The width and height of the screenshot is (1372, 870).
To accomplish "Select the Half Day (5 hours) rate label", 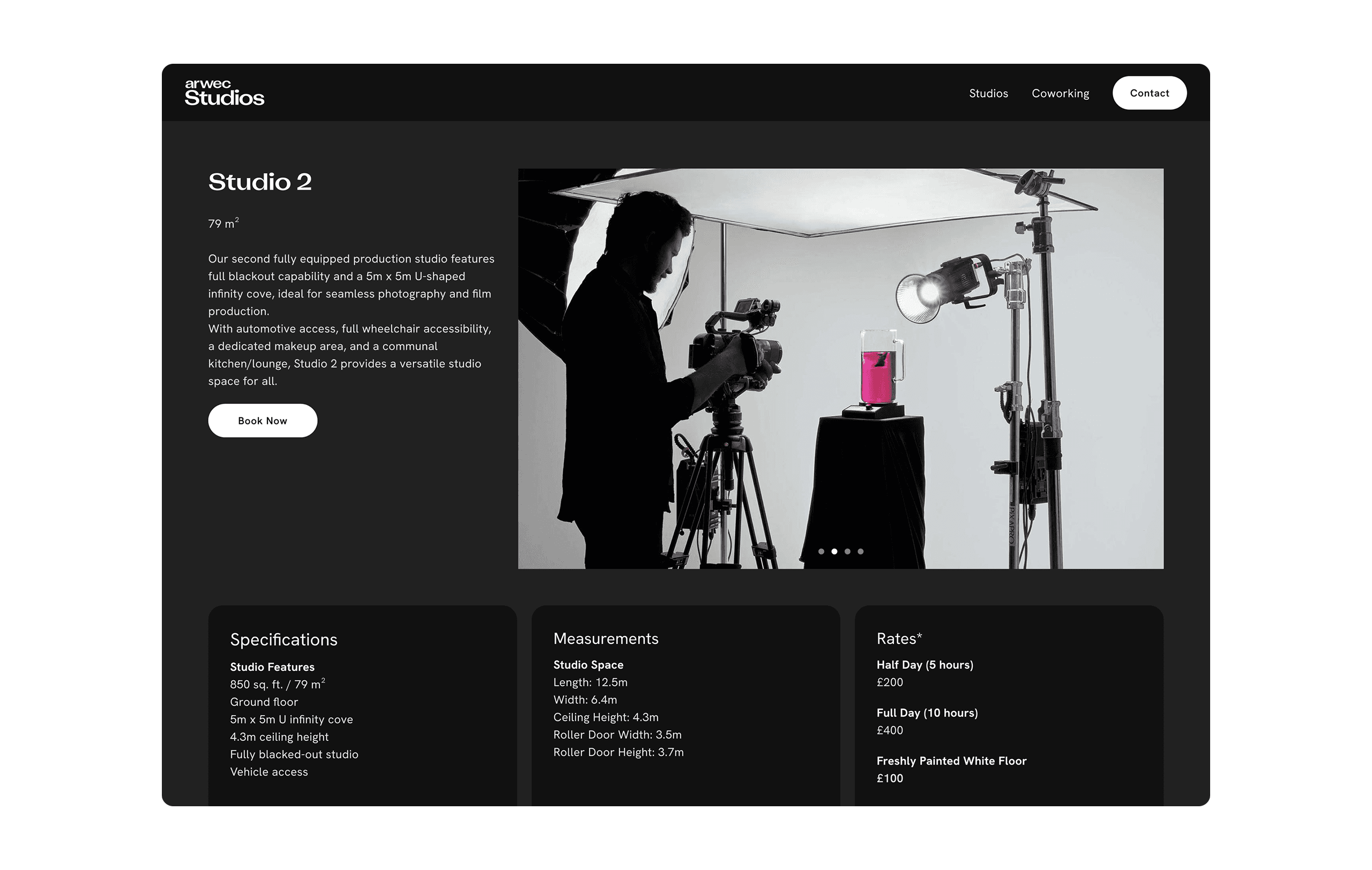I will pos(924,664).
